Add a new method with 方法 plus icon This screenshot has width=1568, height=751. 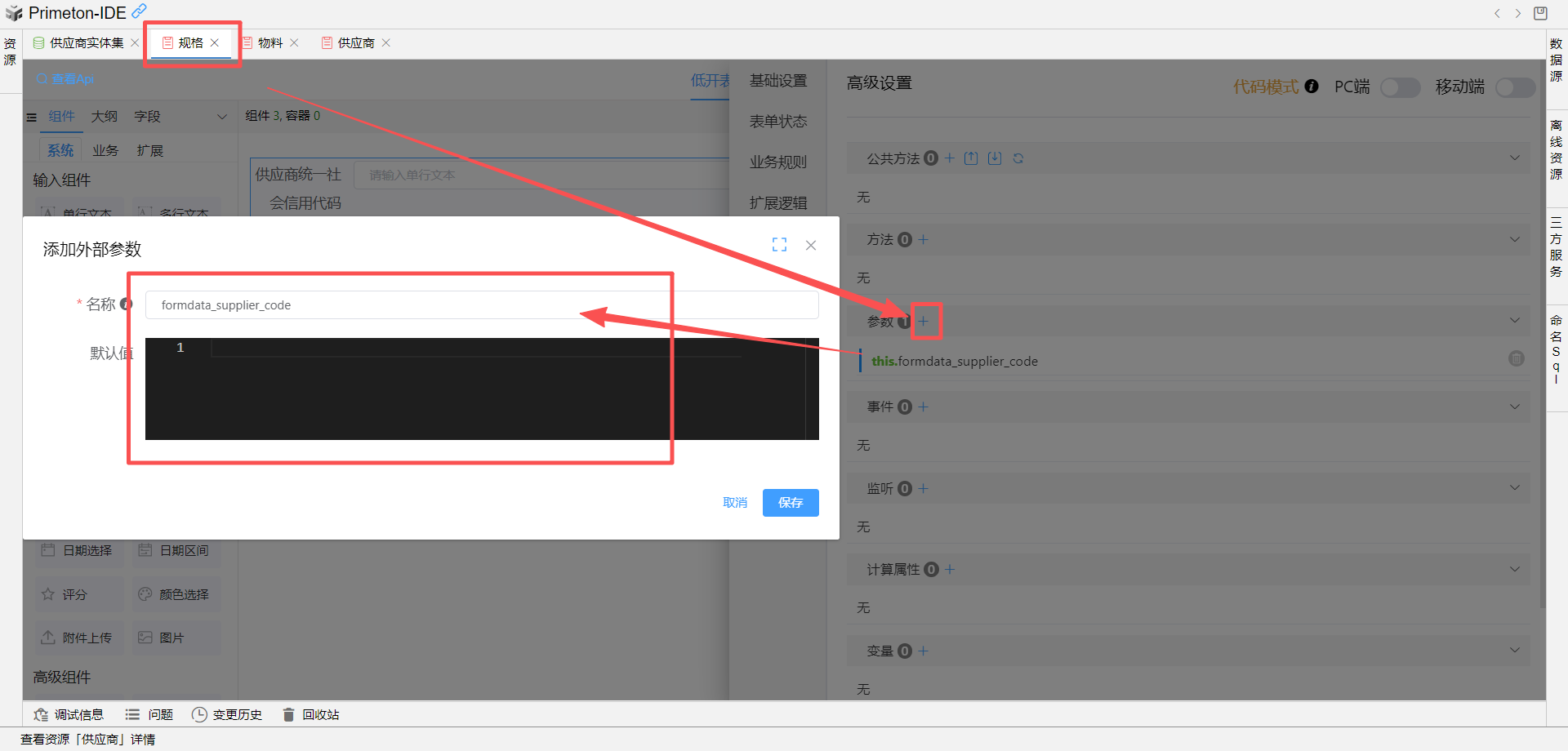tap(924, 240)
